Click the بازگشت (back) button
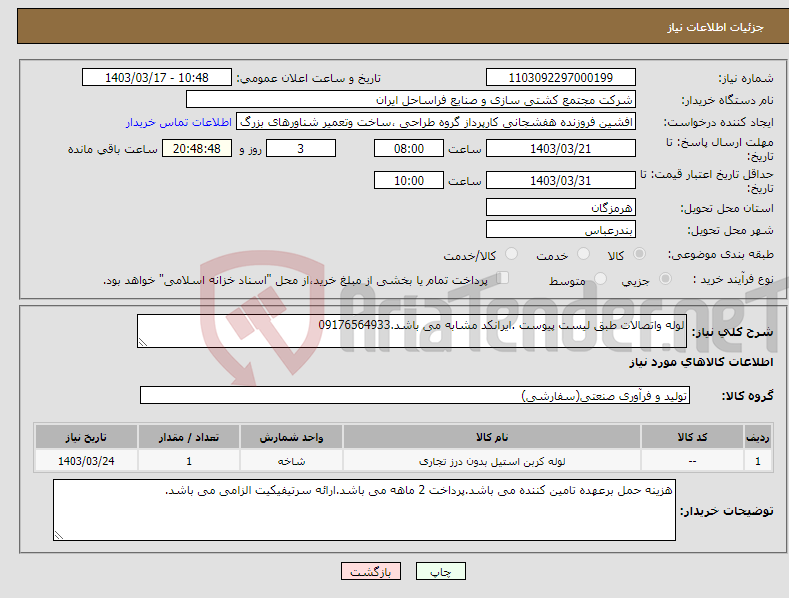Image resolution: width=789 pixels, height=598 pixels. 371,571
